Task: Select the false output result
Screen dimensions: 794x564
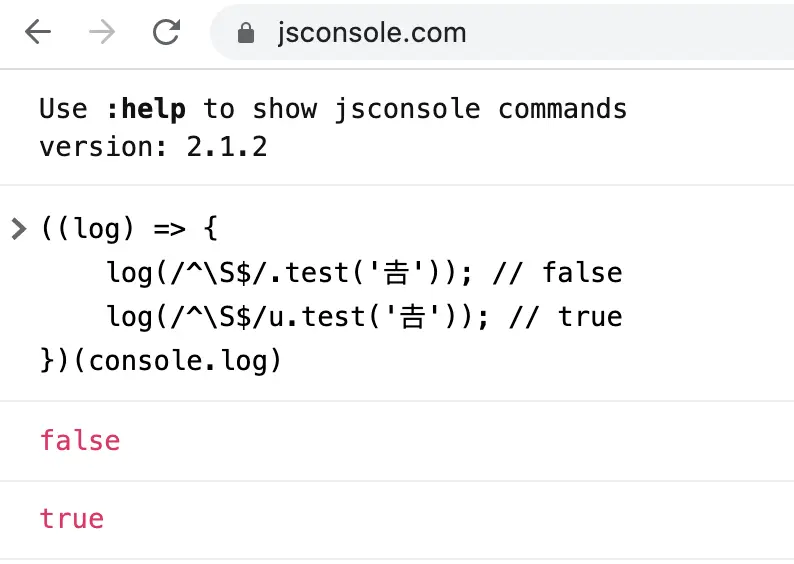Action: 80,440
